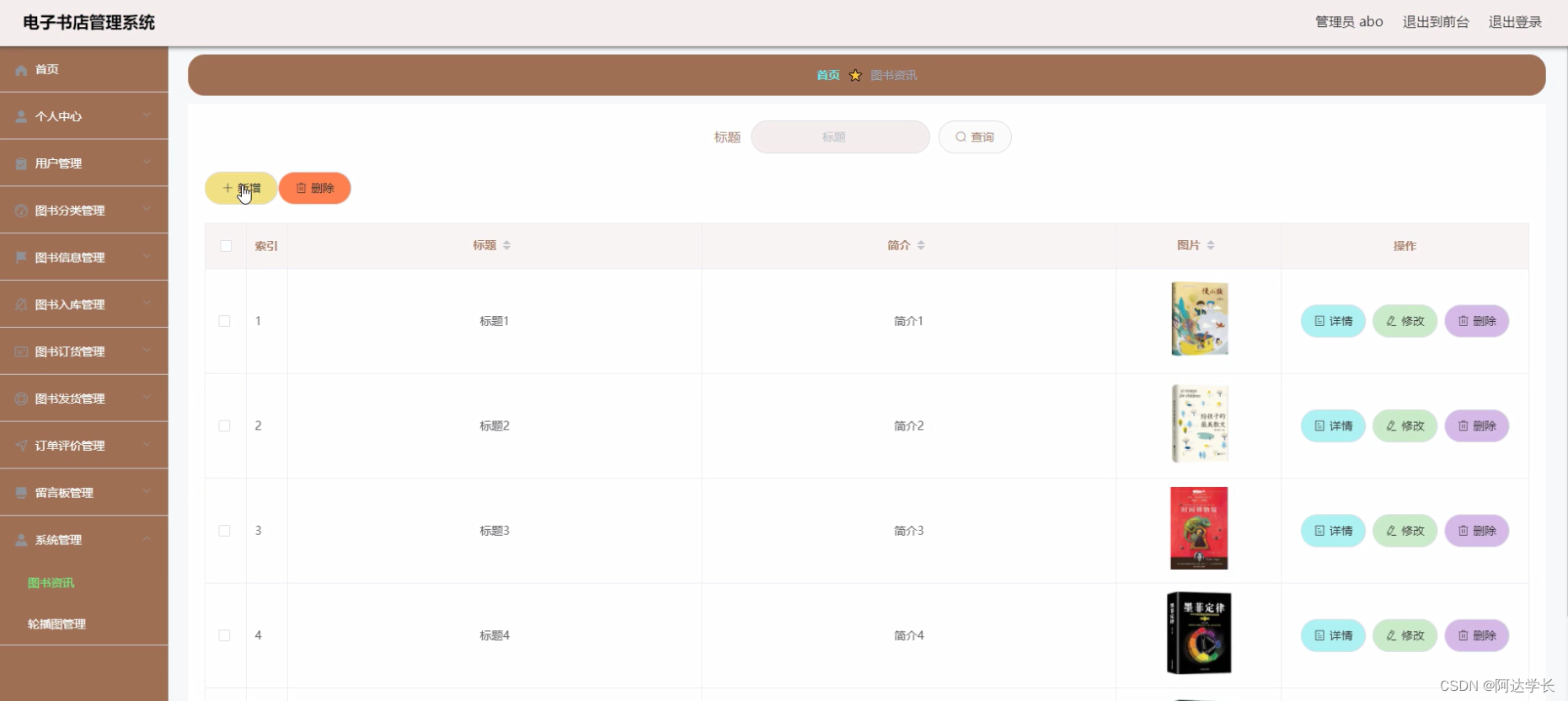Expand the 图书发货管理 menu chevron
This screenshot has height=701, width=1568.
coord(147,398)
